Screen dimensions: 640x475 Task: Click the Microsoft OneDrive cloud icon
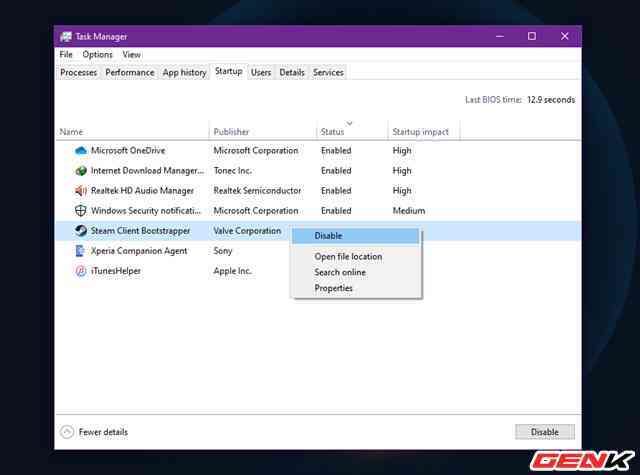(81, 151)
